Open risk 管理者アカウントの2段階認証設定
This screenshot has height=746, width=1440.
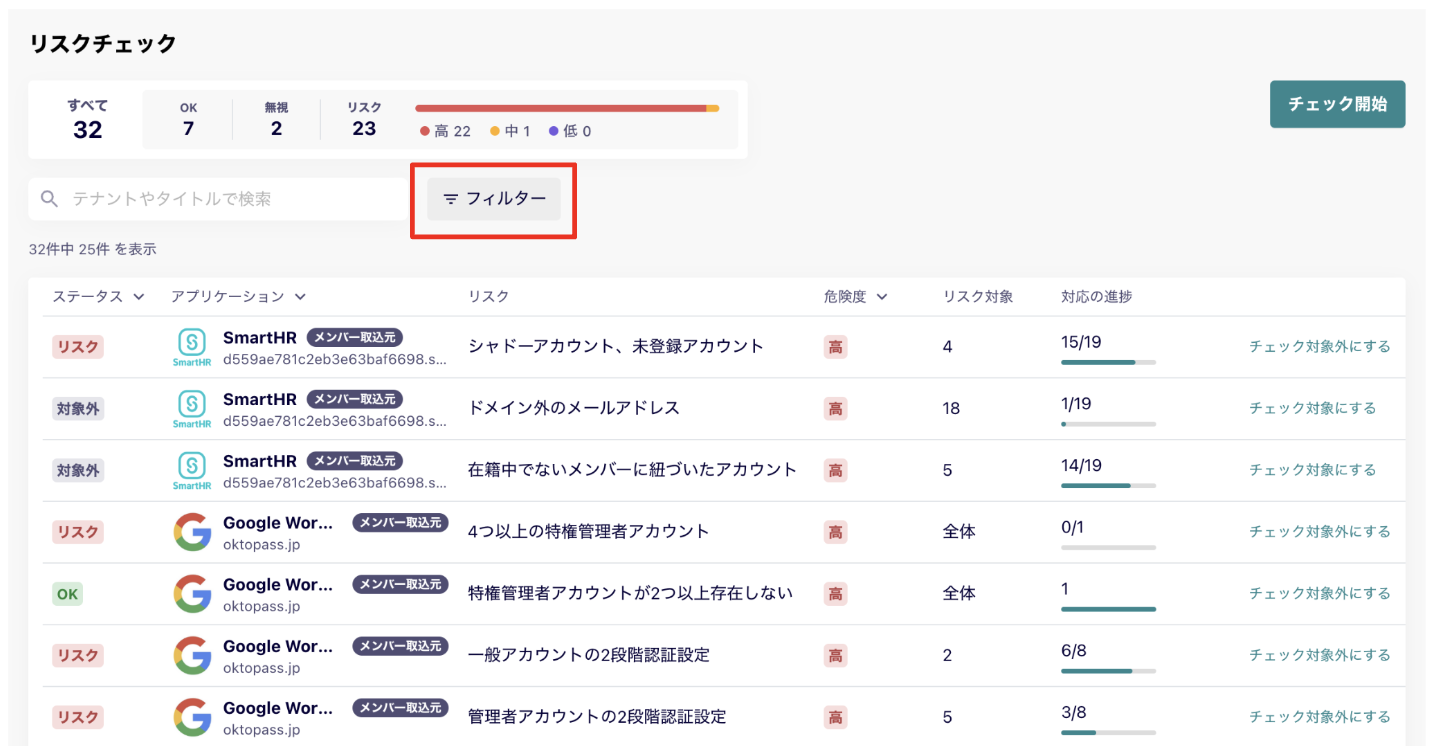597,717
